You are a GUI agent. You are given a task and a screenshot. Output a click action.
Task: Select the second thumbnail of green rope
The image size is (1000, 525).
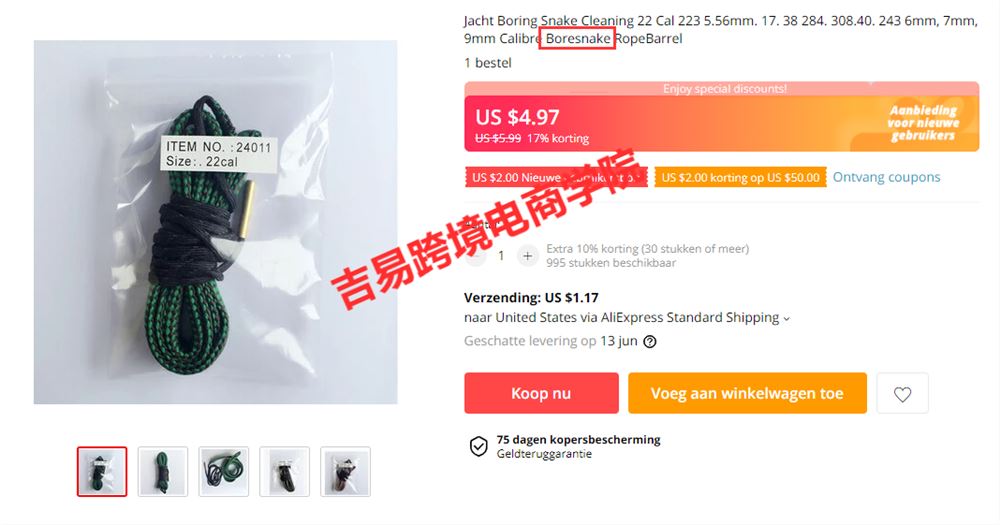tap(163, 471)
